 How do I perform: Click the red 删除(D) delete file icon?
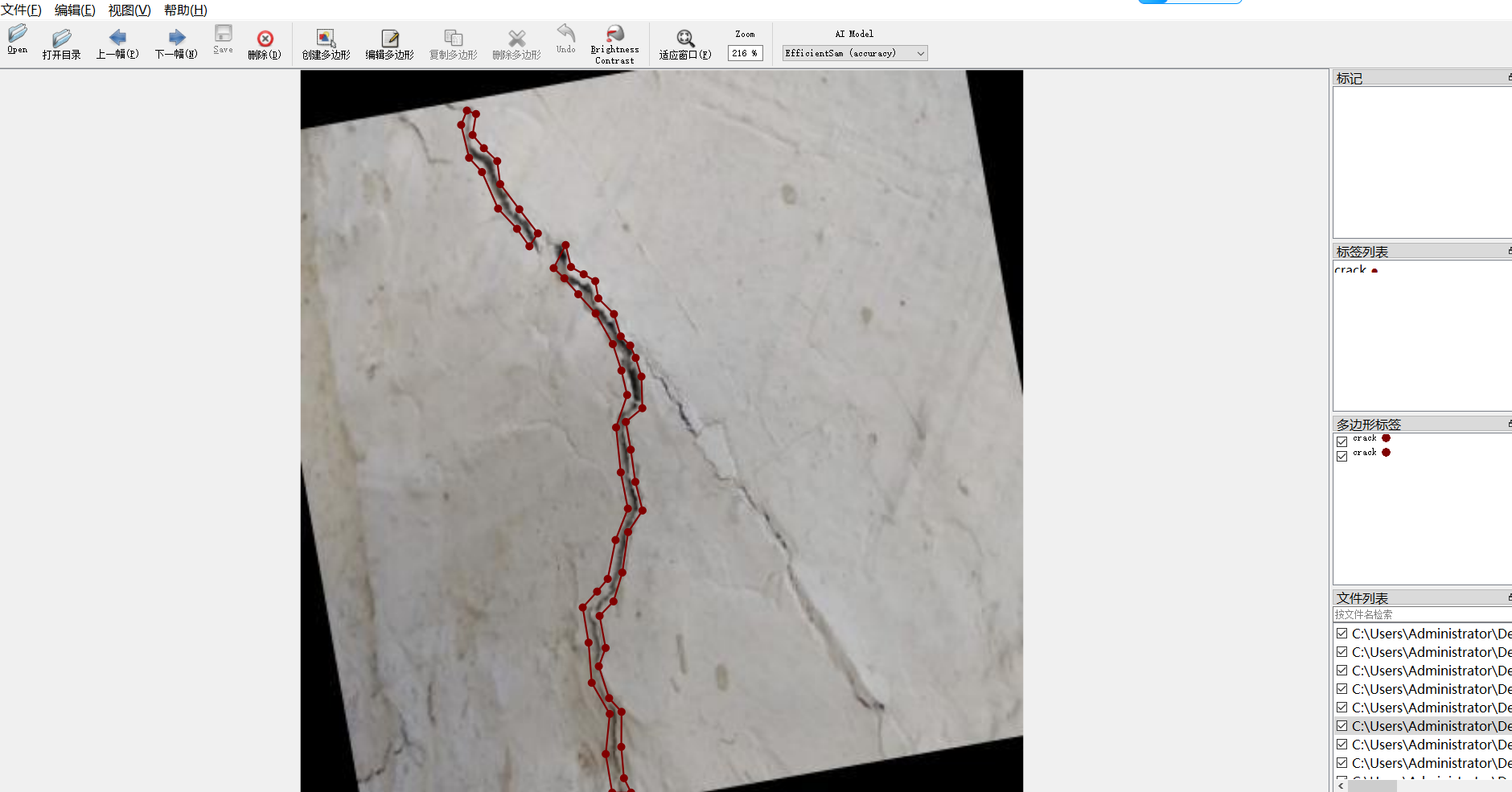[x=265, y=39]
